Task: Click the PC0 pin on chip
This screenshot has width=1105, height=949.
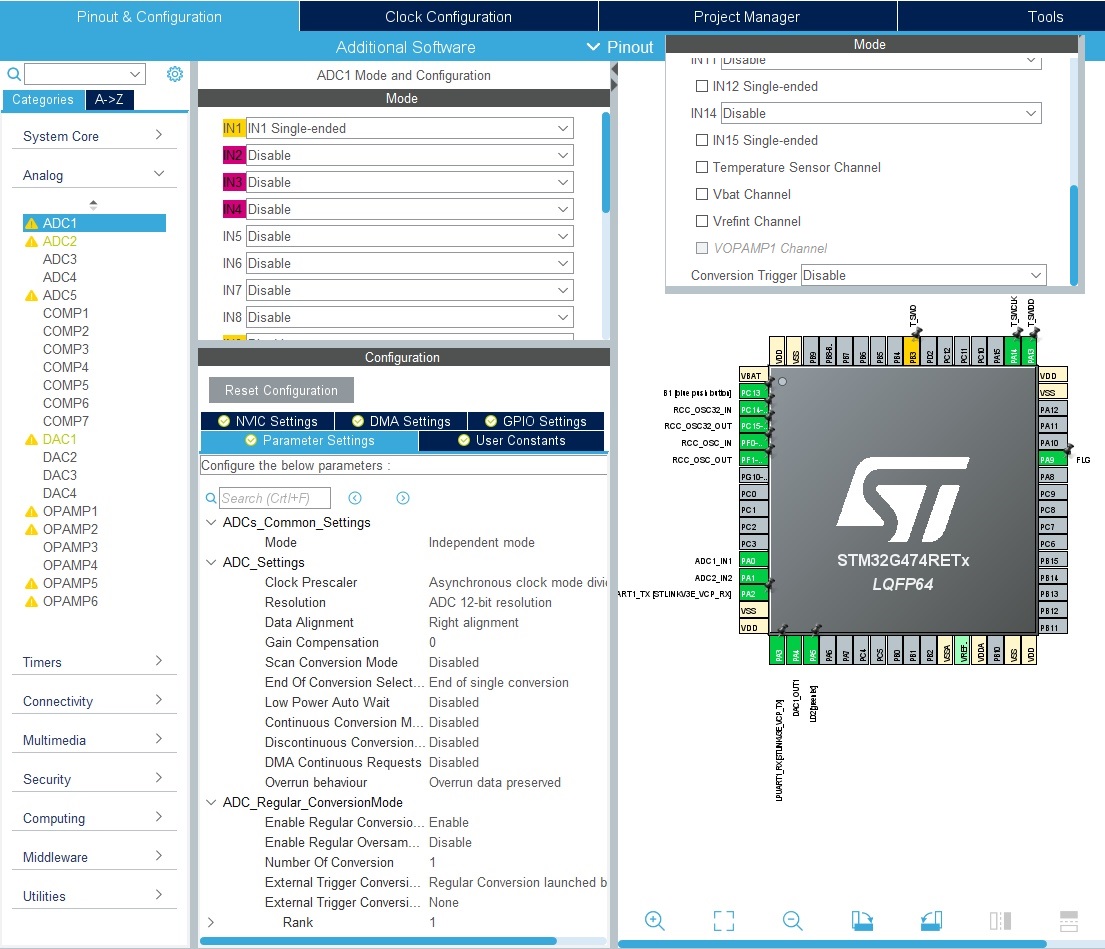Action: point(753,494)
